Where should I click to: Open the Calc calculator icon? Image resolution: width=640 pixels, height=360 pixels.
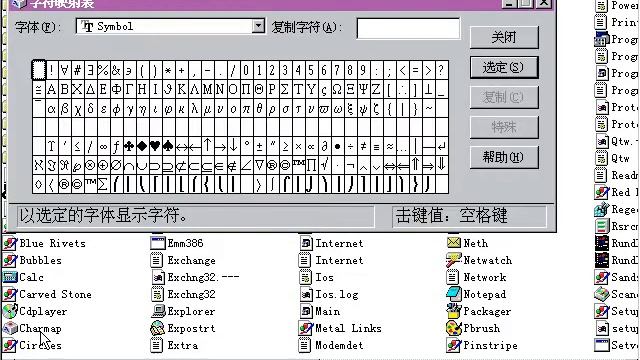[10, 277]
